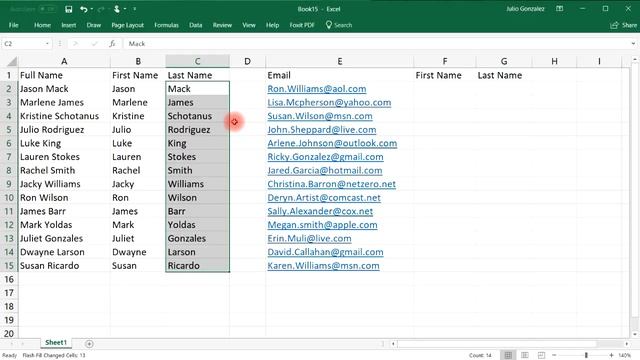
Task: Click the 140% zoom level
Action: coord(625,355)
